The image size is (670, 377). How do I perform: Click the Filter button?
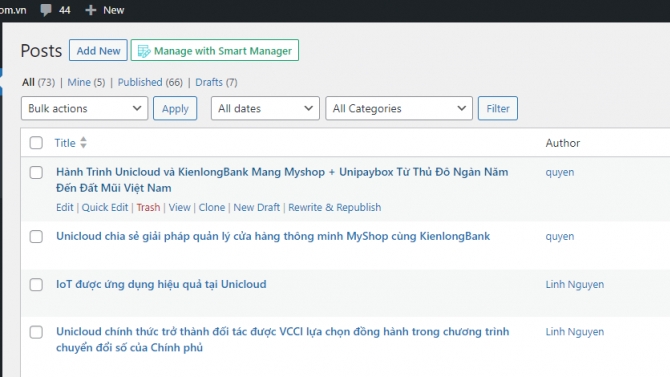click(497, 108)
